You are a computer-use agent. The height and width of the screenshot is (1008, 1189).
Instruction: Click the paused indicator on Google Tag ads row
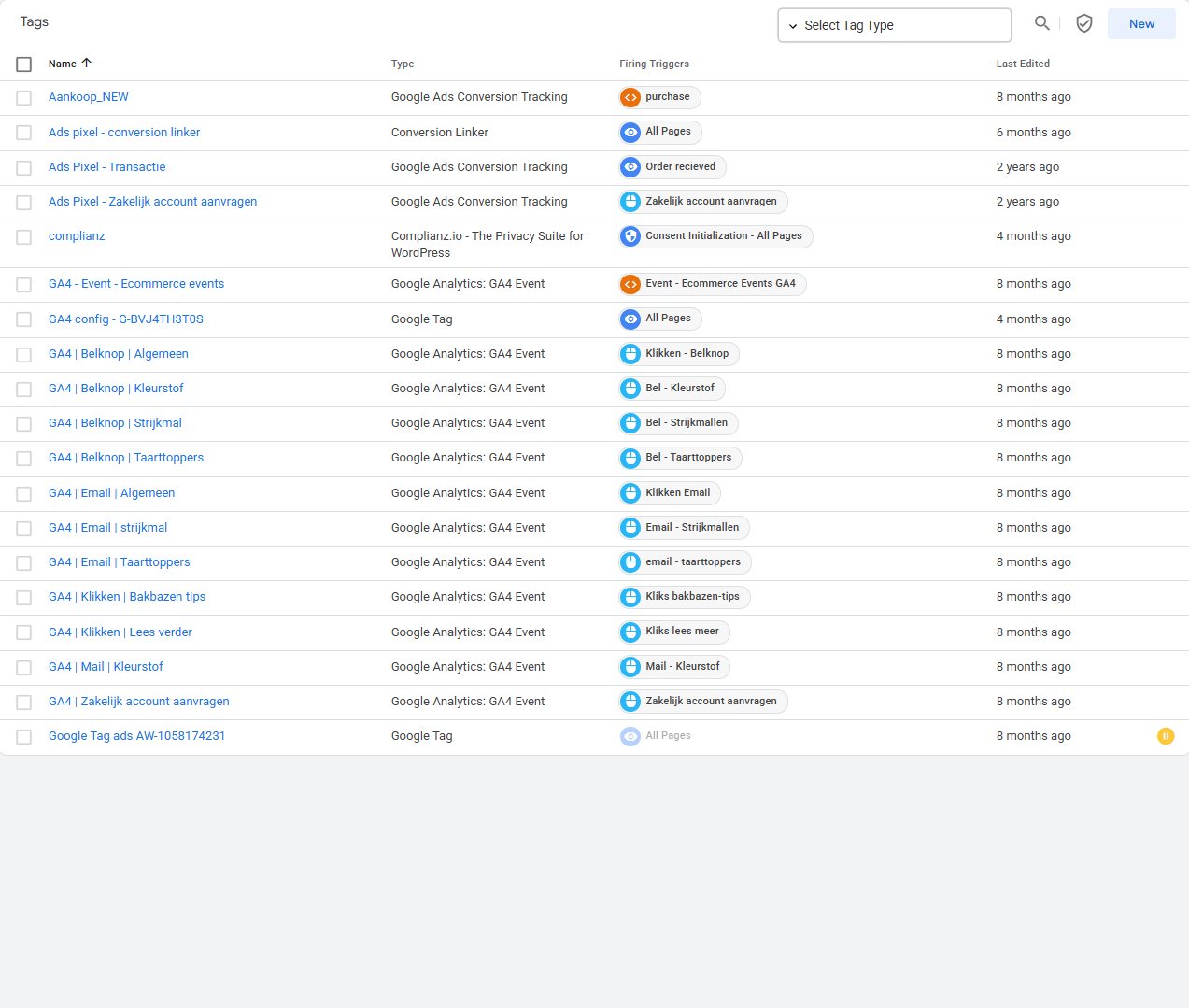[x=1165, y=736]
